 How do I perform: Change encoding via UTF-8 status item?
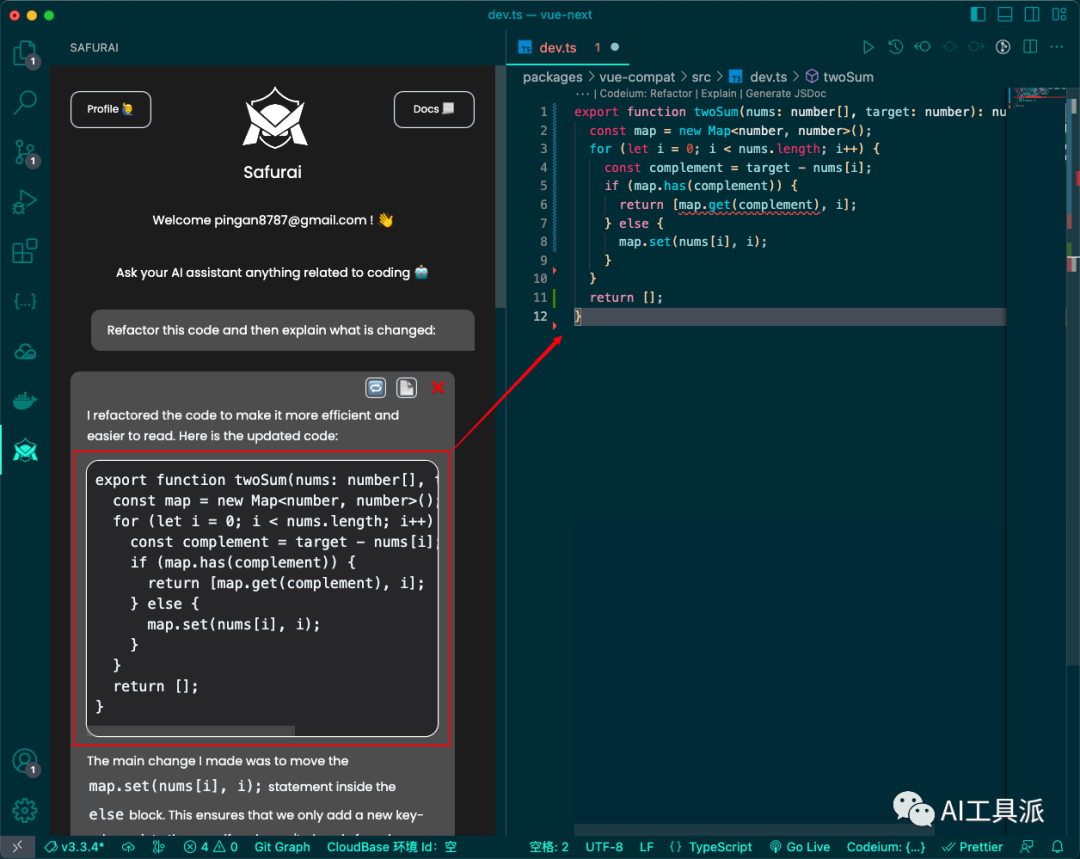click(604, 847)
